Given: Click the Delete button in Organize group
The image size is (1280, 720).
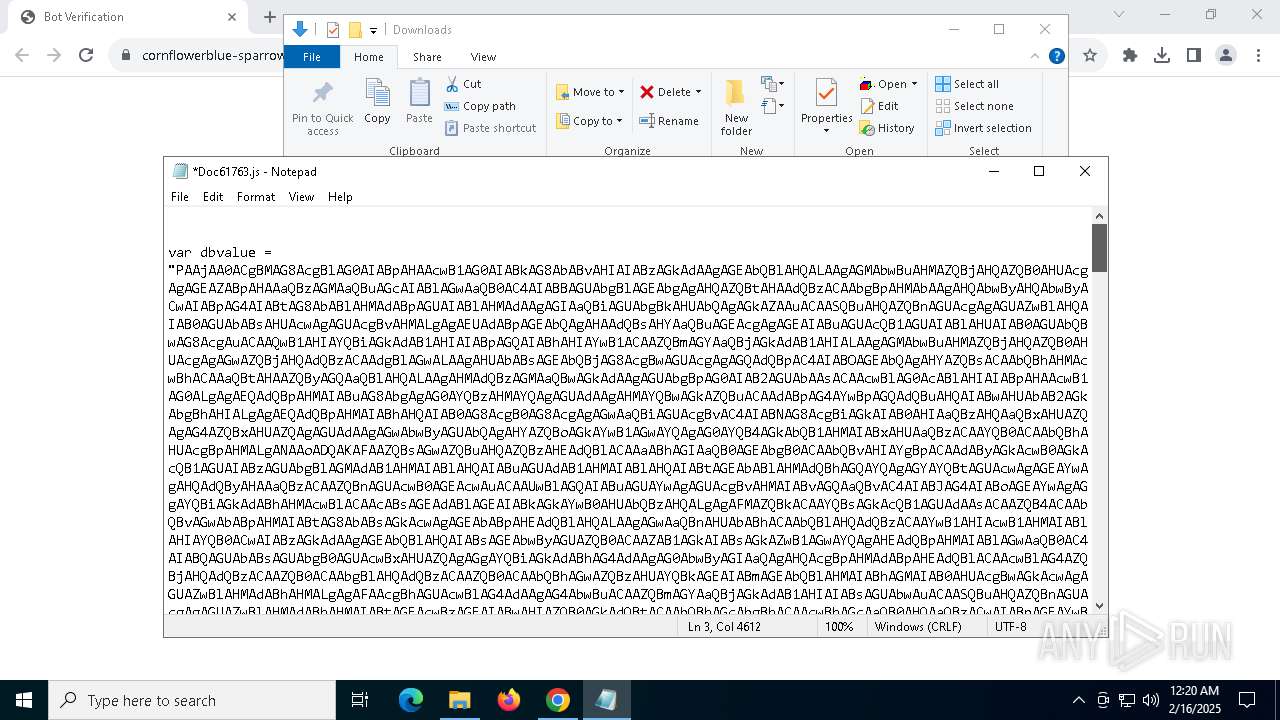Looking at the screenshot, I should [x=665, y=92].
